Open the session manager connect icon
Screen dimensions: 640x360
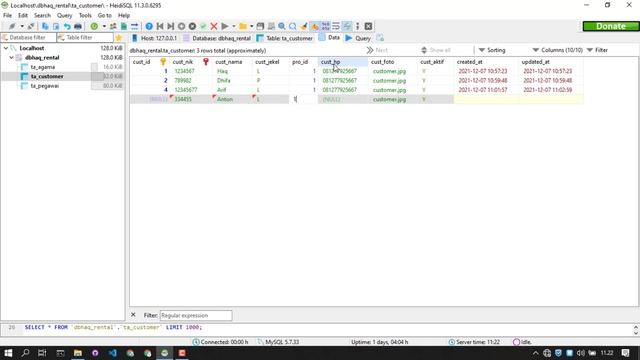[12, 26]
